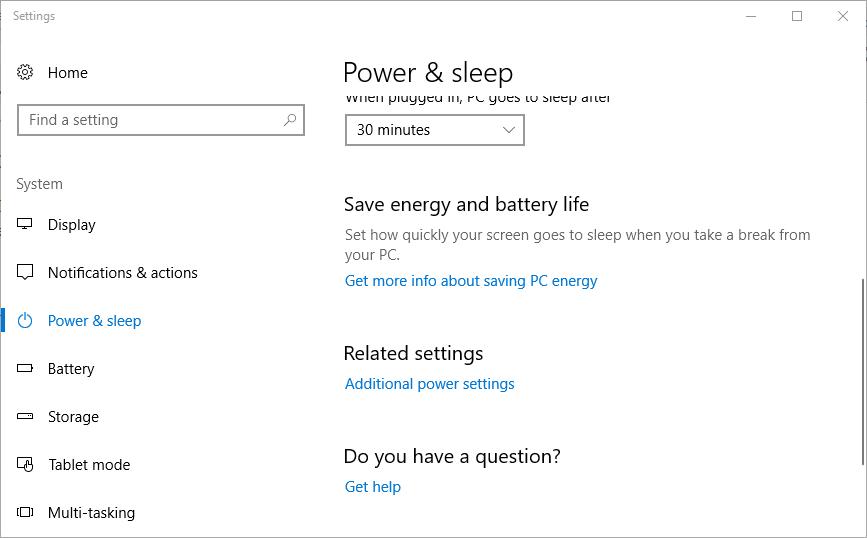Click the Battery icon in sidebar
Image resolution: width=867 pixels, height=538 pixels.
click(25, 368)
